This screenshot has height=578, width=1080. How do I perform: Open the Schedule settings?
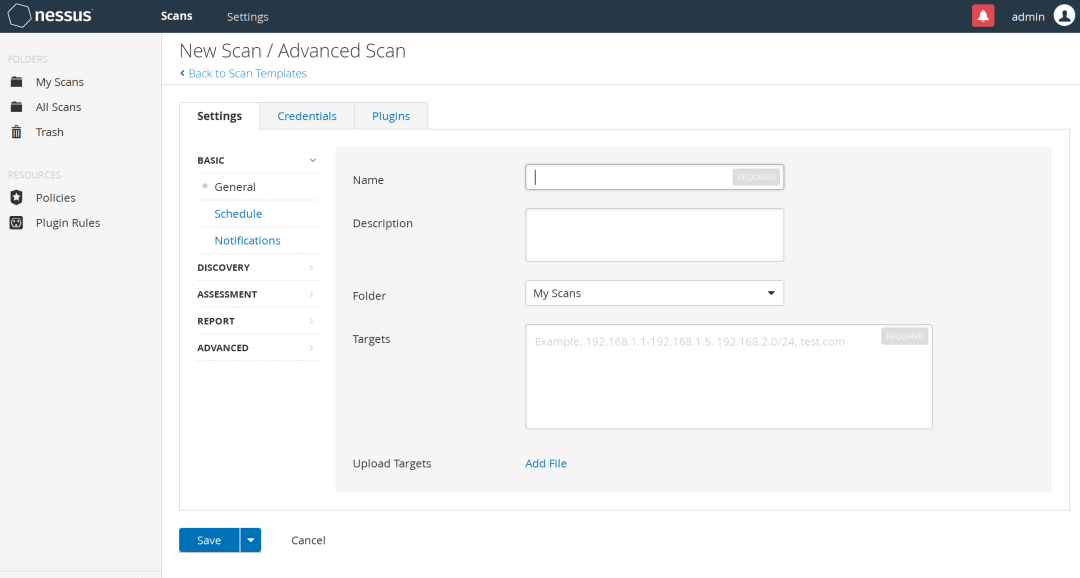click(x=238, y=214)
